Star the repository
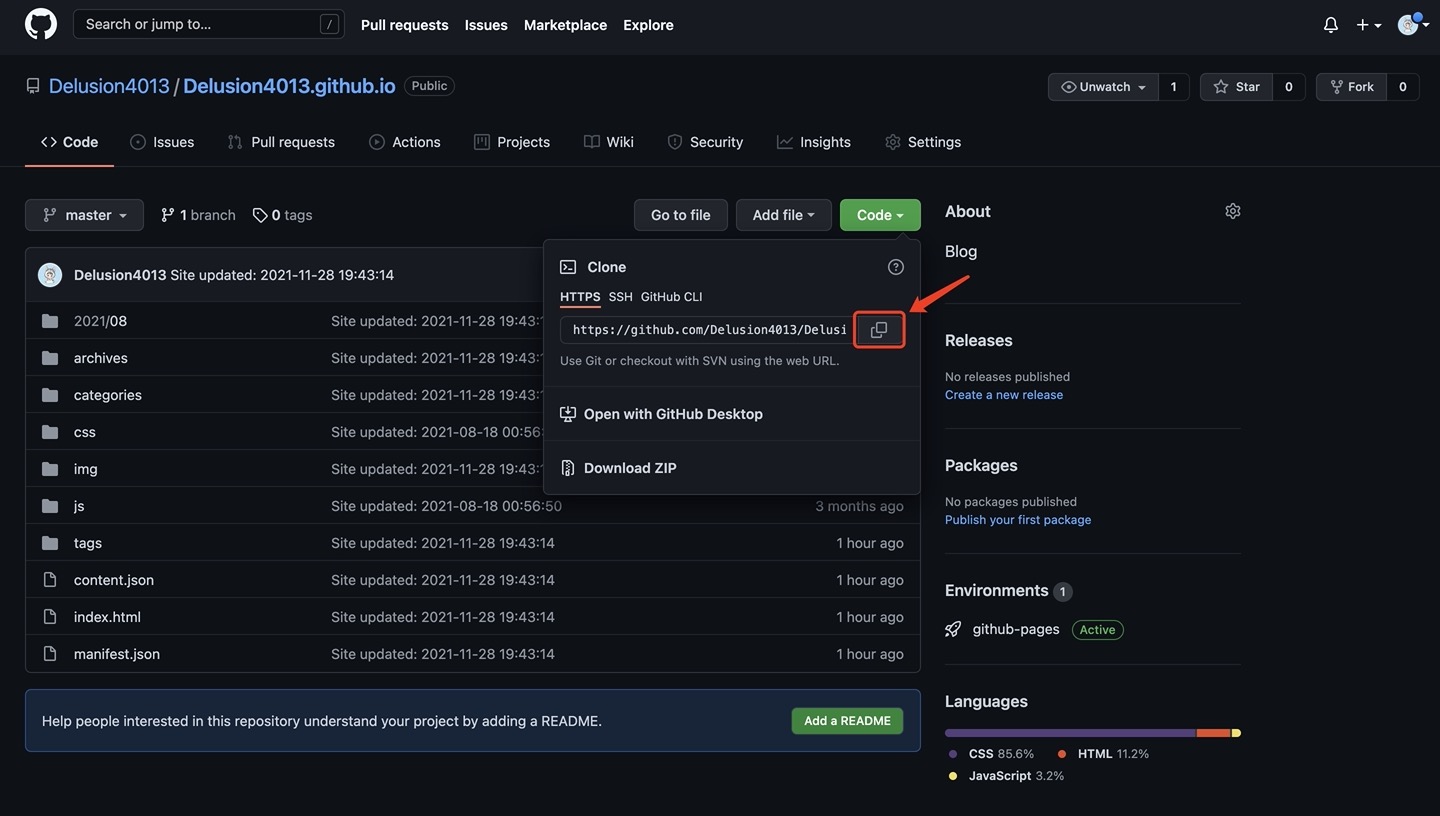The image size is (1440, 816). pyautogui.click(x=1236, y=87)
